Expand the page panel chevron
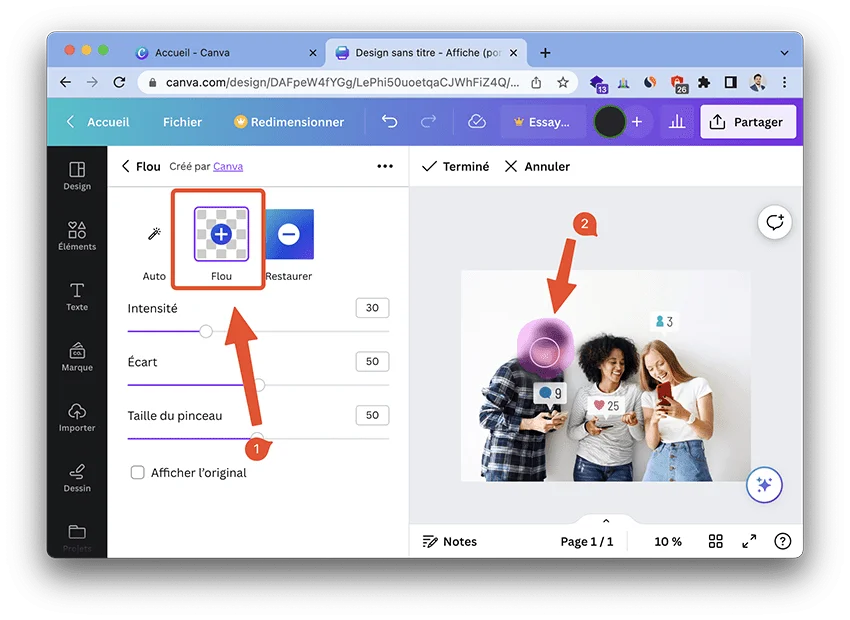 tap(605, 521)
